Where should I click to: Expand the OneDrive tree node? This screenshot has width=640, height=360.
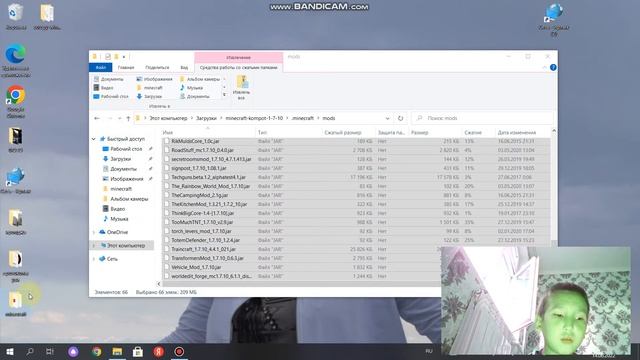(93, 232)
